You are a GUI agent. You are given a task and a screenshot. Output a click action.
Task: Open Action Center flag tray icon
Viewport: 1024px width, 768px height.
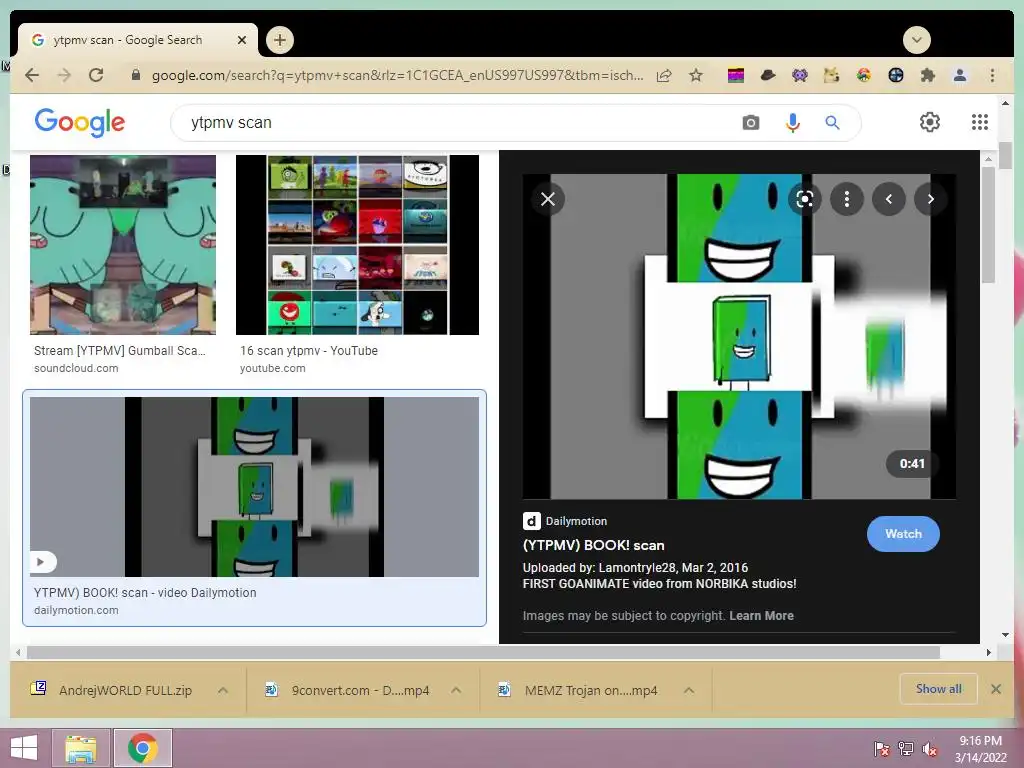tap(882, 749)
